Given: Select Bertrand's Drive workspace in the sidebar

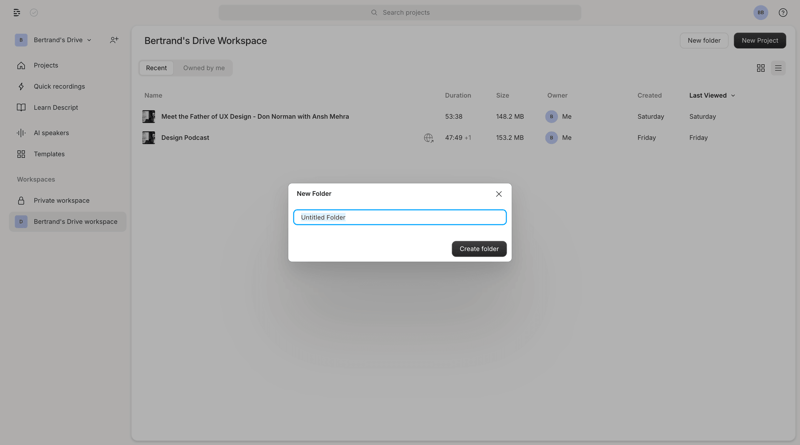Looking at the screenshot, I should [68, 221].
